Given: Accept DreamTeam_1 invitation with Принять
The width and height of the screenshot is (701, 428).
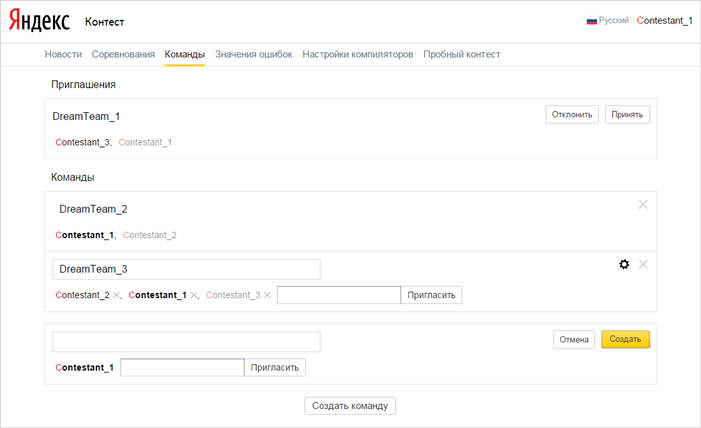Looking at the screenshot, I should click(627, 114).
